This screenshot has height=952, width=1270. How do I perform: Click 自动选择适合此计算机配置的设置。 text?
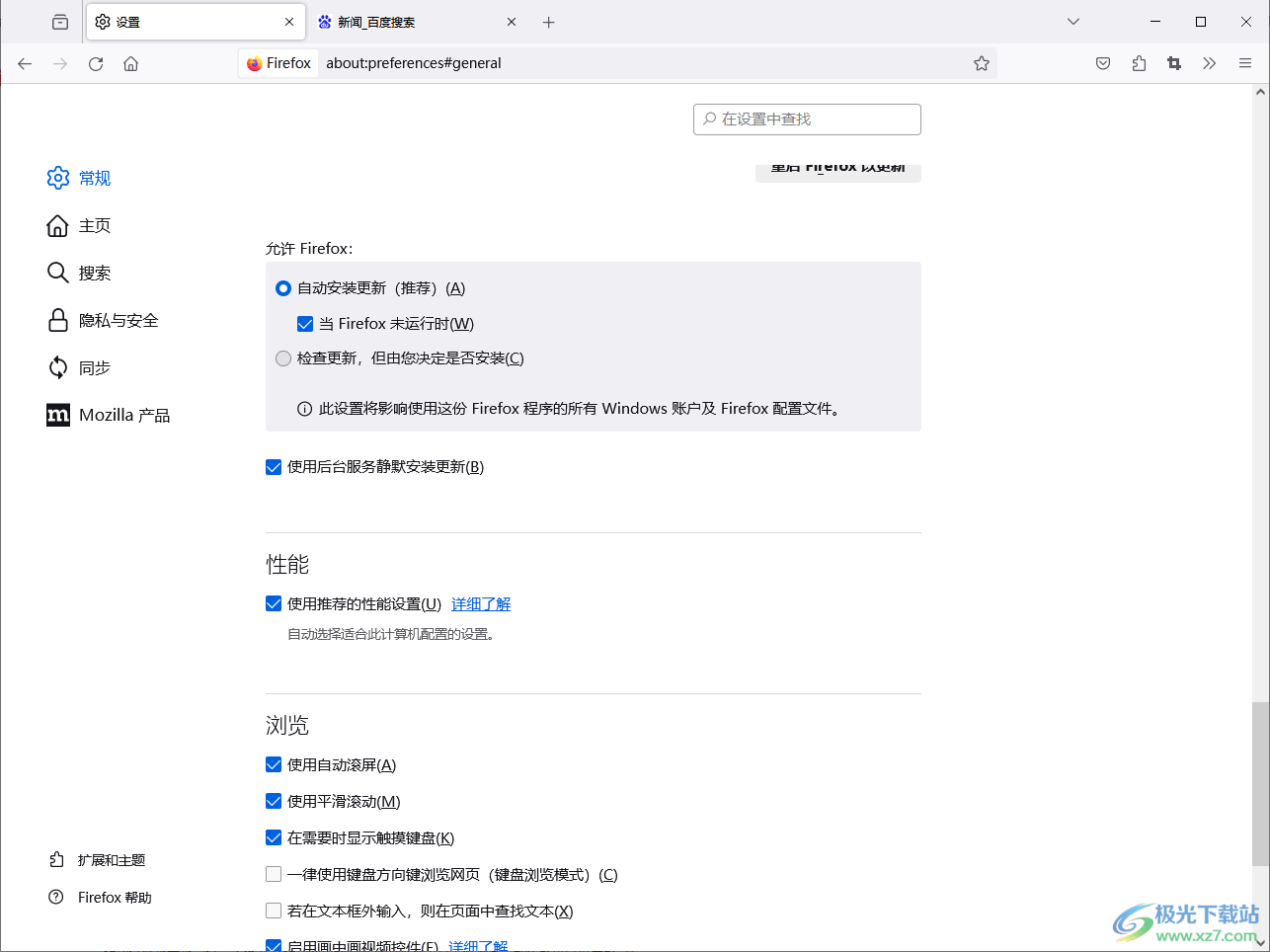point(393,634)
